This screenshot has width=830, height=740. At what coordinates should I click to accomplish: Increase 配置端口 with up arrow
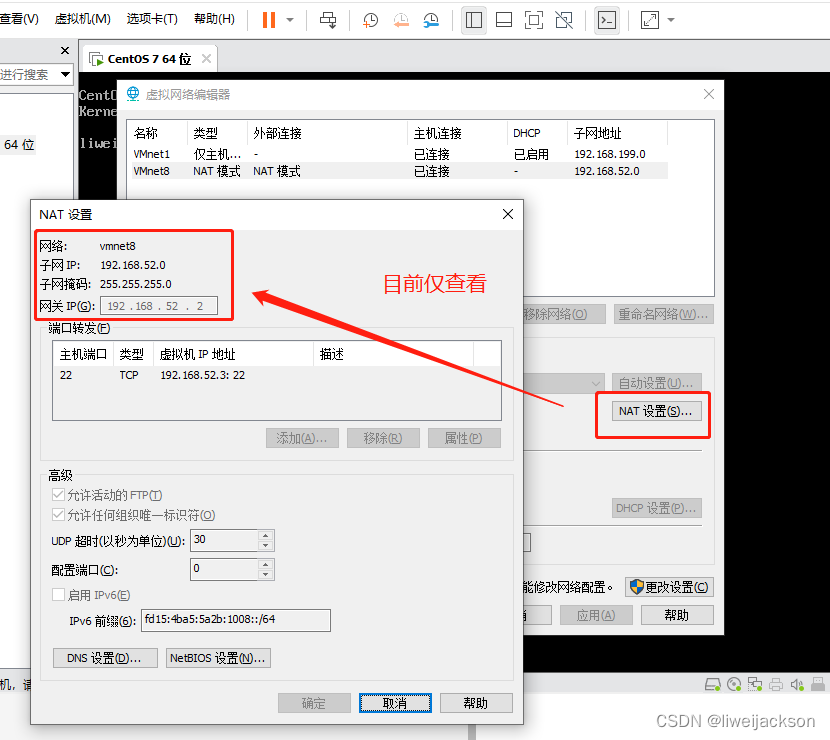click(266, 564)
